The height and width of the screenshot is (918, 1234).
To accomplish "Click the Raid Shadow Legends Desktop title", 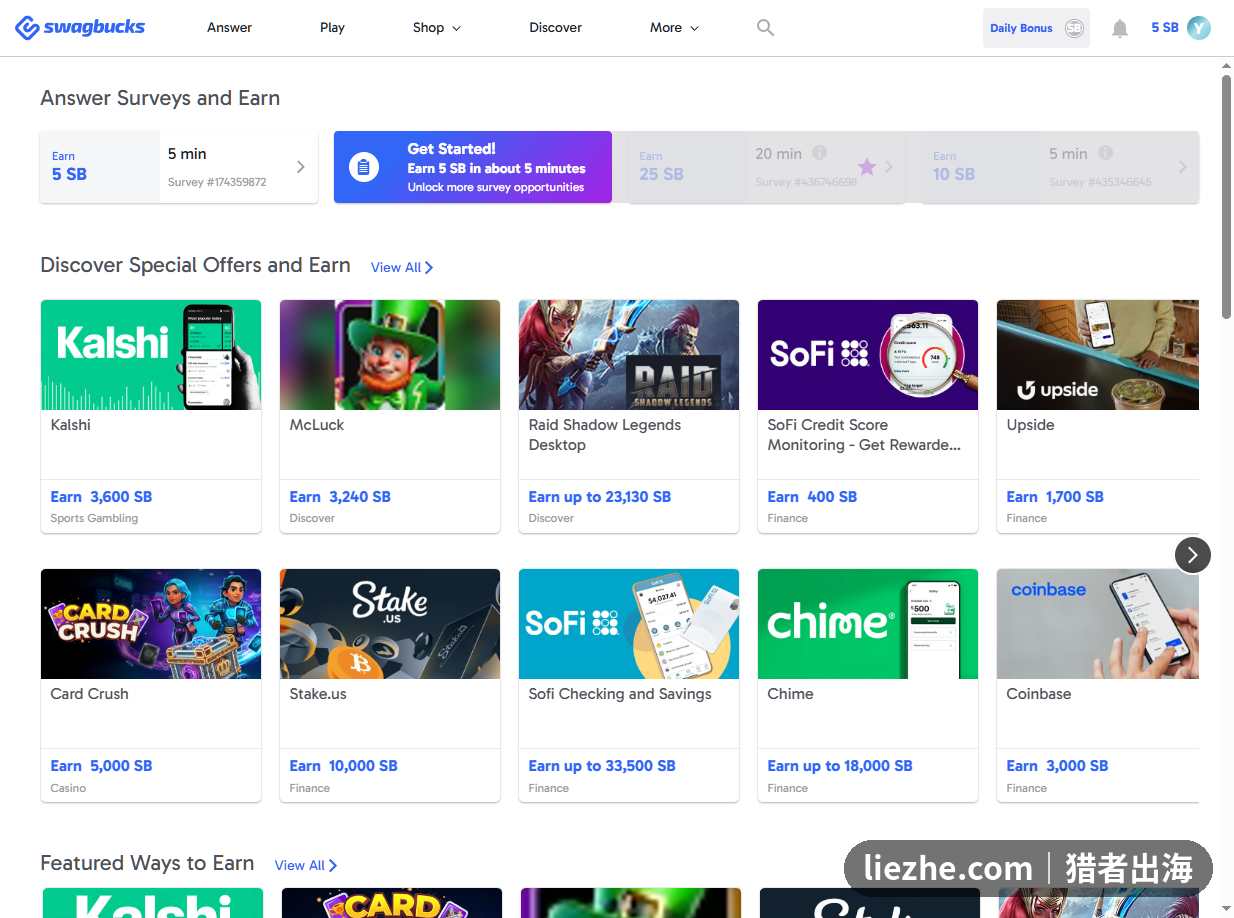I will (x=605, y=435).
